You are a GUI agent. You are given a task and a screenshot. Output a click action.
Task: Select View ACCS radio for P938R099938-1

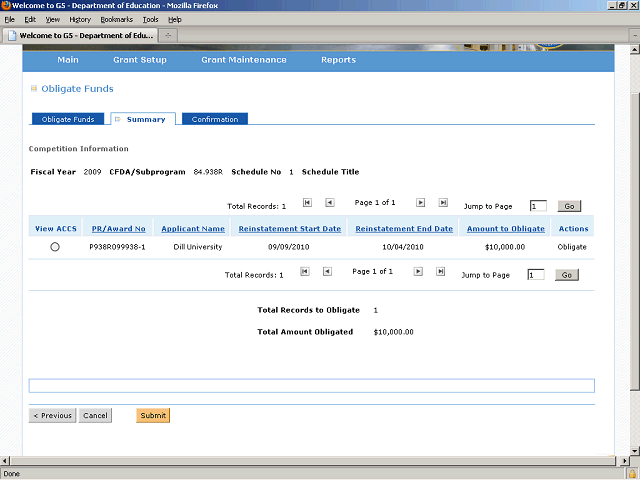[55, 247]
